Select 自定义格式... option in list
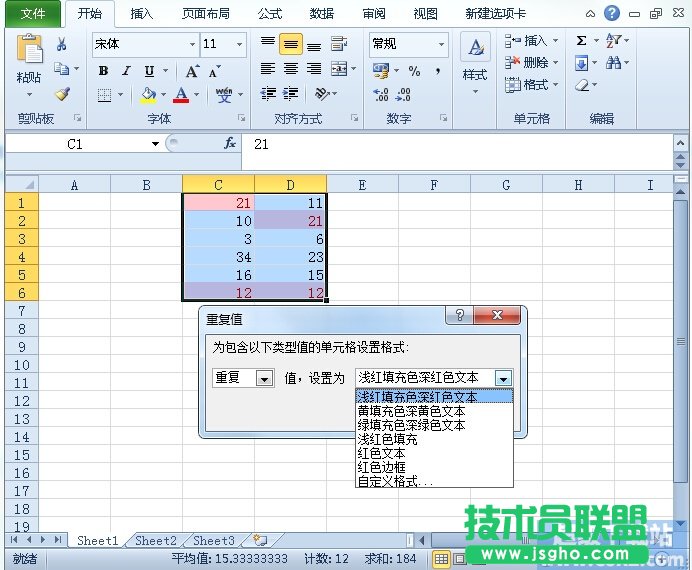The height and width of the screenshot is (570, 692). click(396, 481)
